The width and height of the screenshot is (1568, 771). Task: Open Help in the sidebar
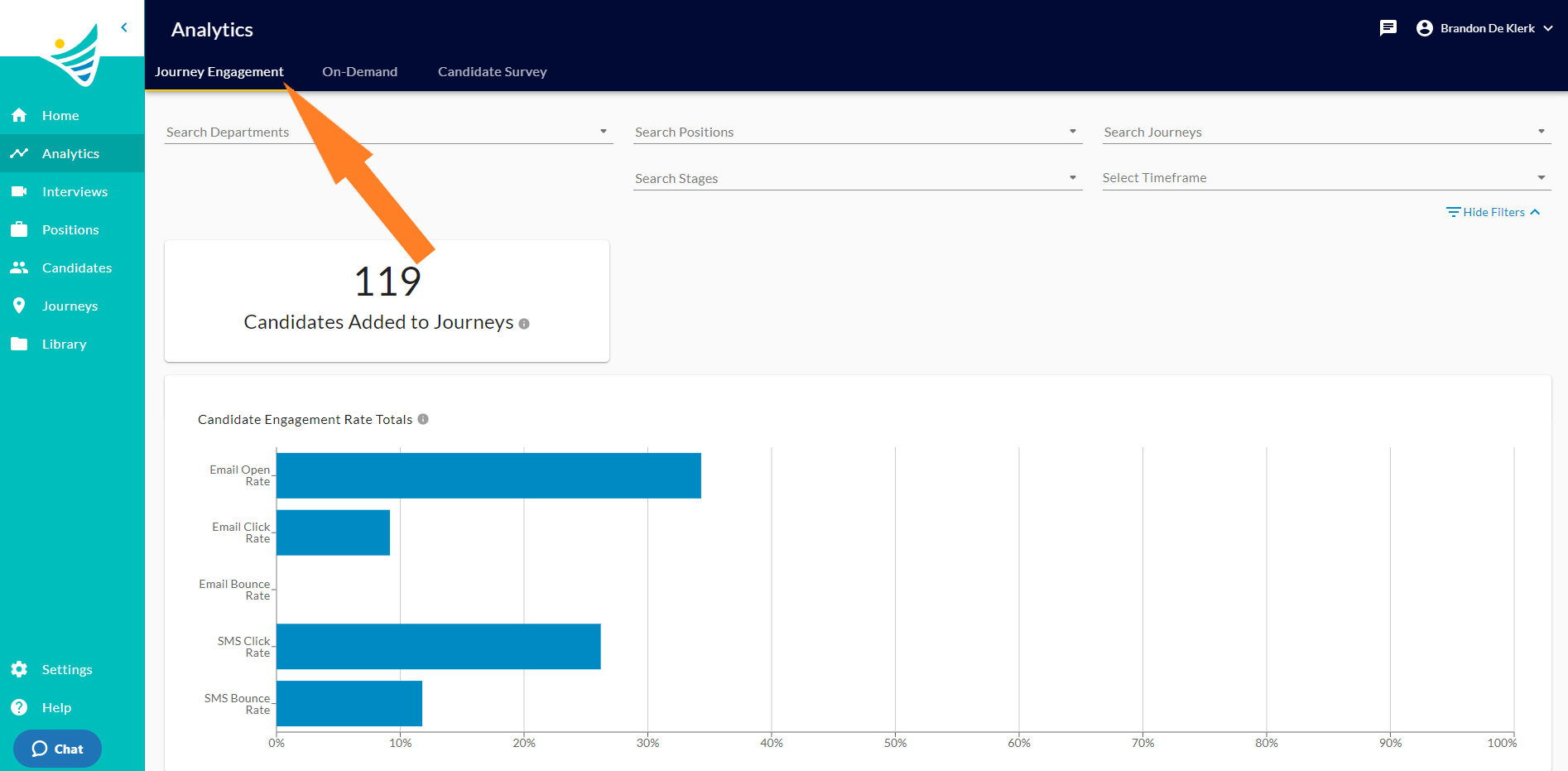tap(72, 707)
